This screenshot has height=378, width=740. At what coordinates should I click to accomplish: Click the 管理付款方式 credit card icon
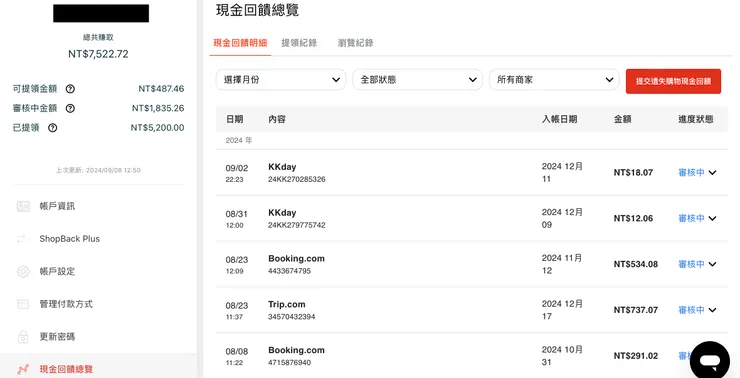[x=23, y=304]
